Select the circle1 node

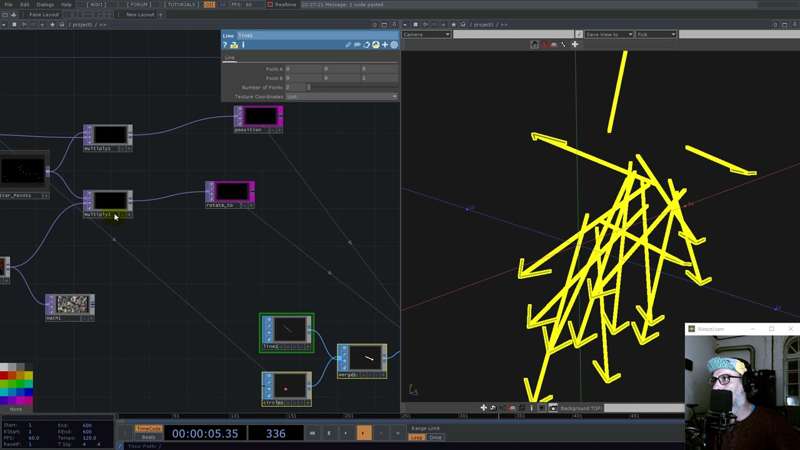286,389
